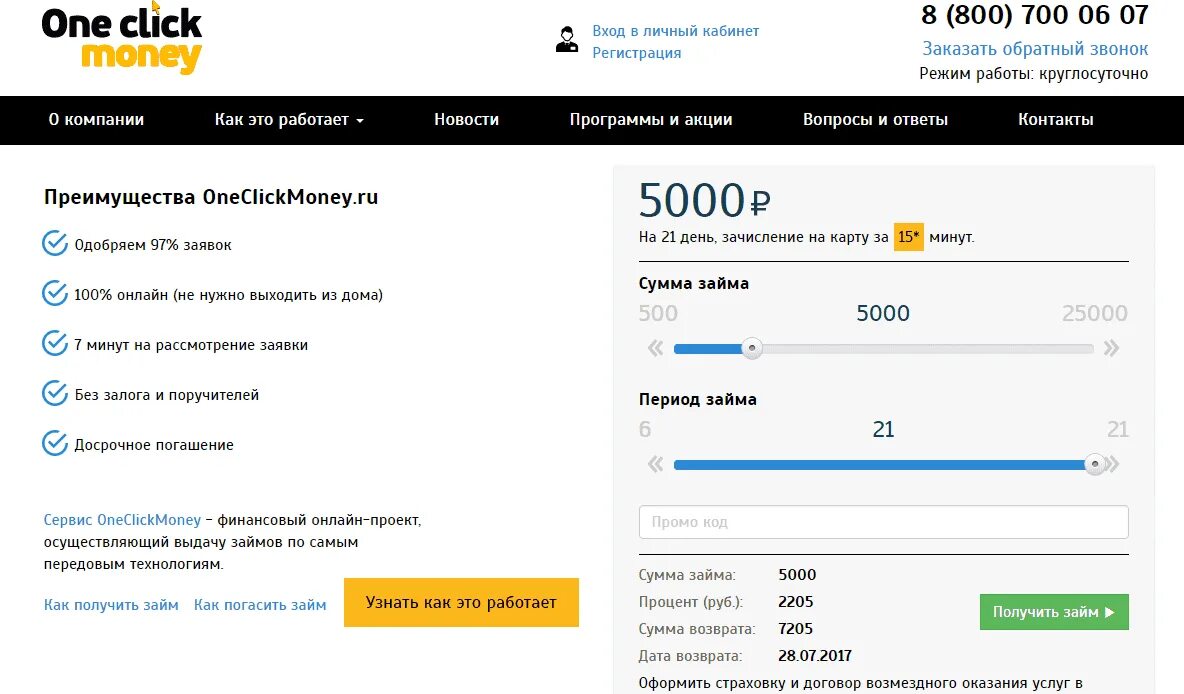Click Вход в личный кабинет link
The width and height of the screenshot is (1184, 694).
pos(676,31)
